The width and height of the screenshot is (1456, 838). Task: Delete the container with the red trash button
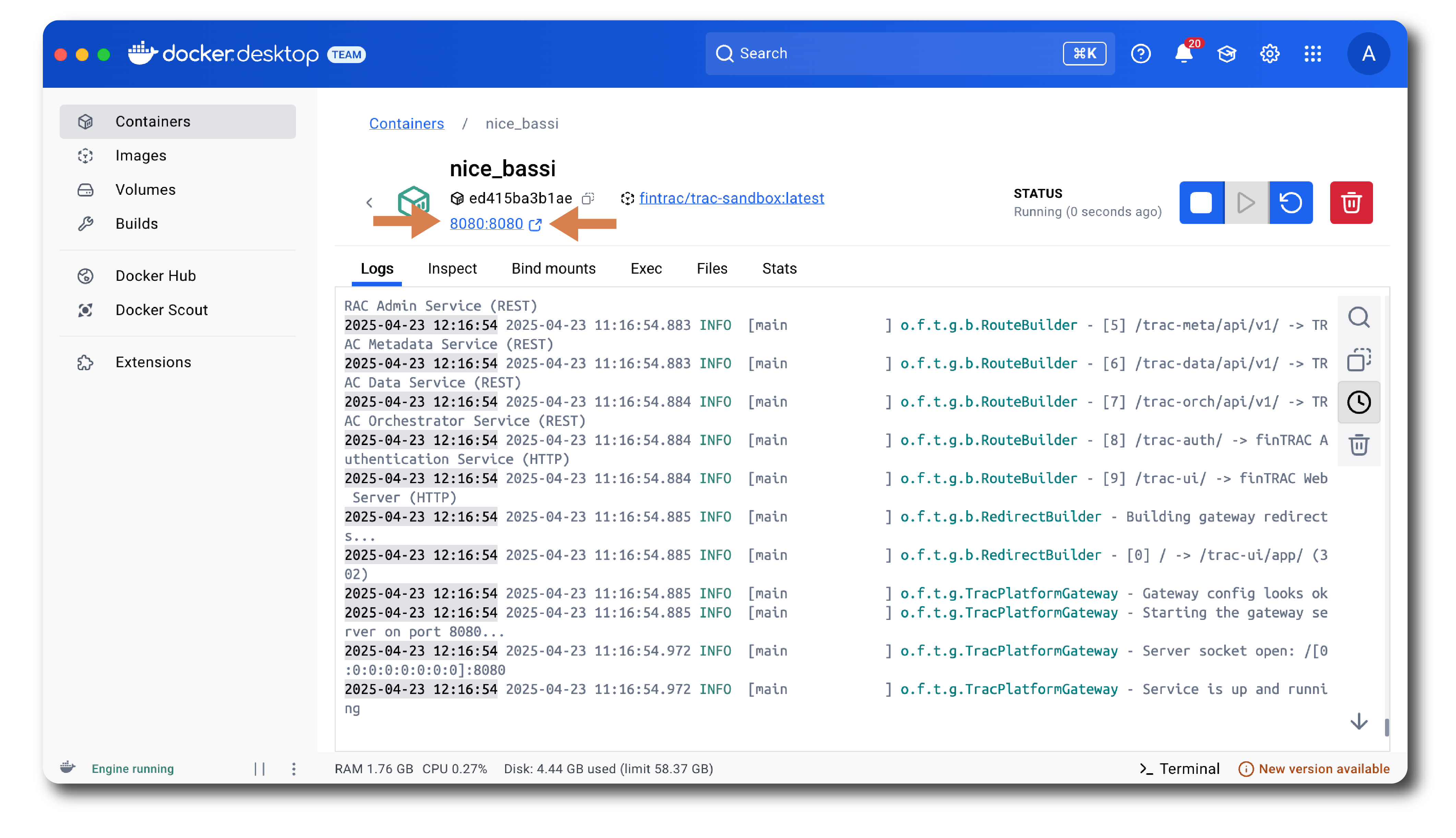coord(1351,203)
